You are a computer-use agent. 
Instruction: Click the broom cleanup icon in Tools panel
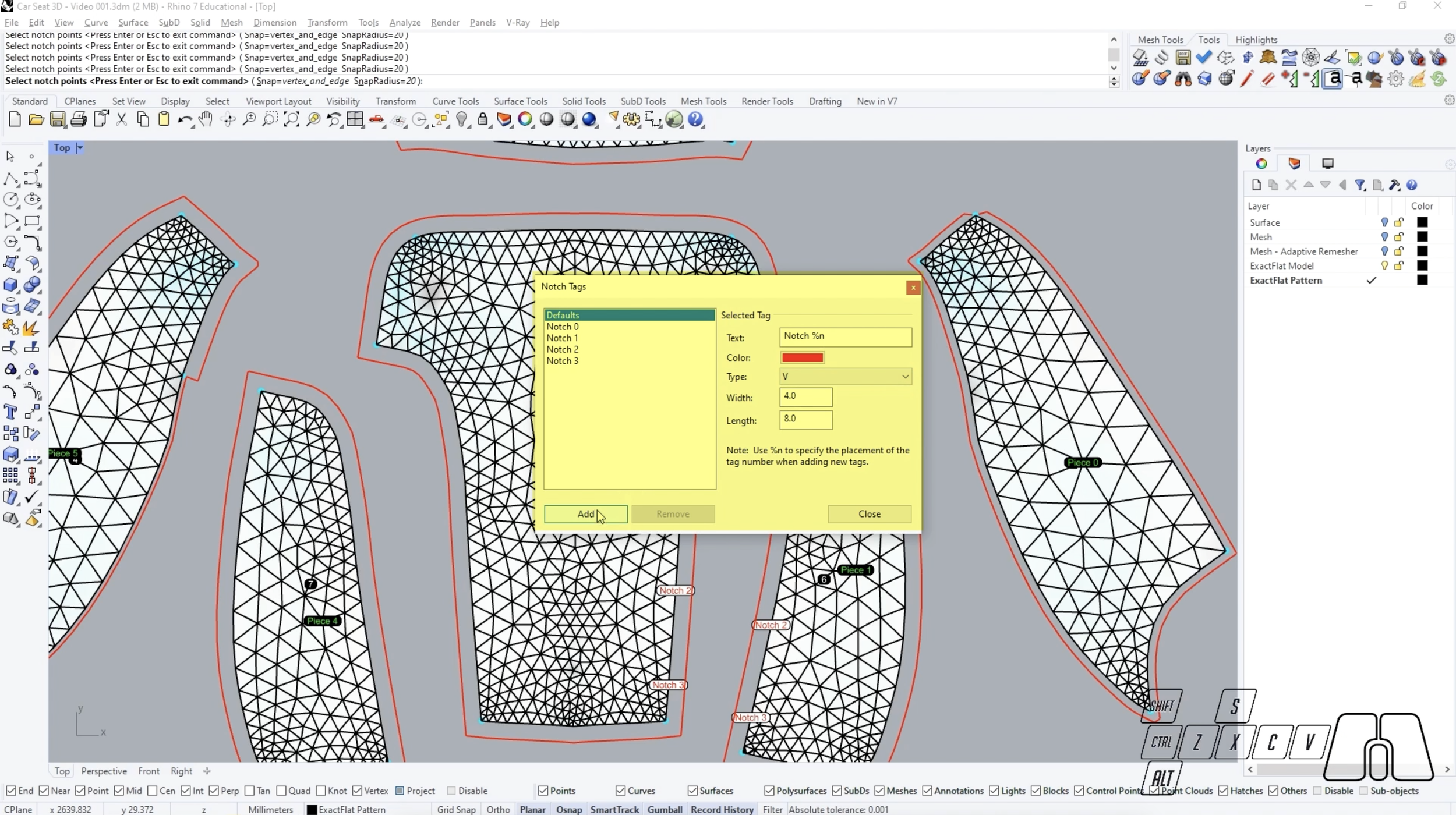[x=1418, y=79]
